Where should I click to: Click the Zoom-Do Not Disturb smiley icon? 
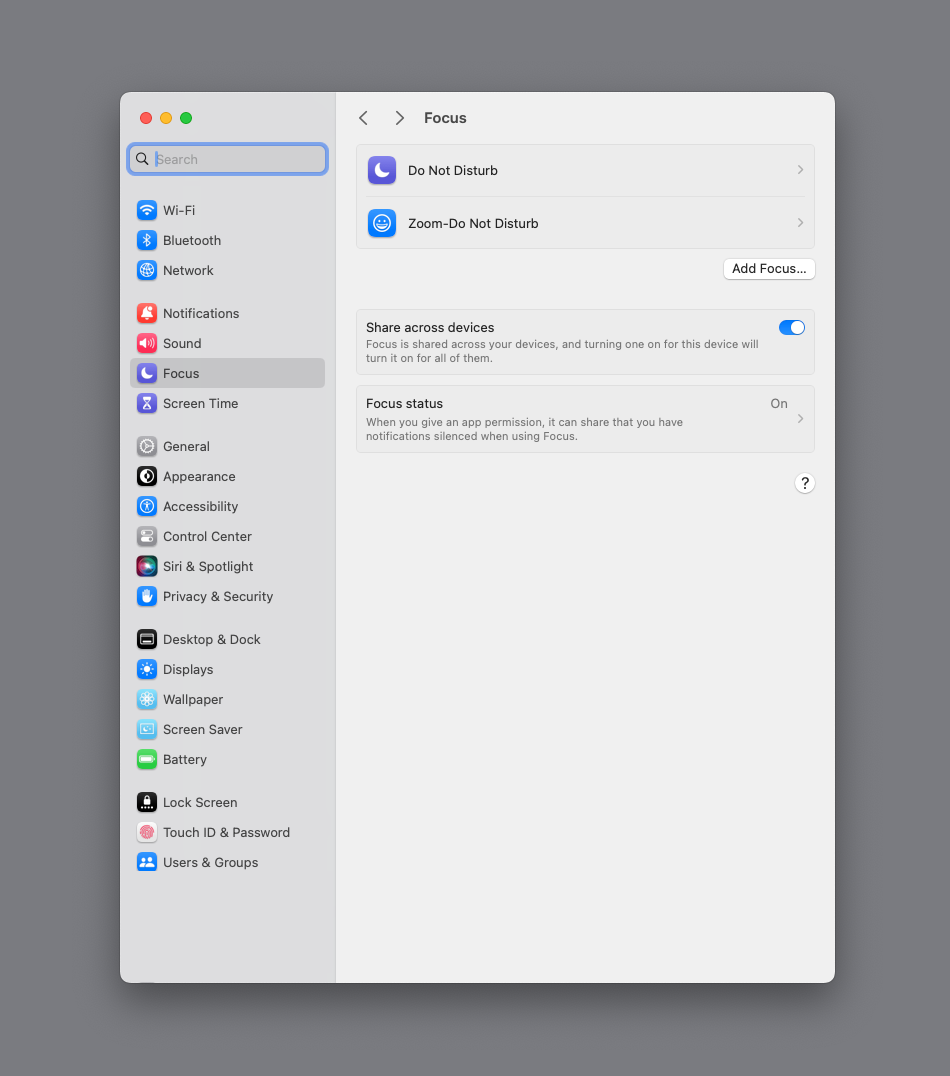[x=382, y=223]
